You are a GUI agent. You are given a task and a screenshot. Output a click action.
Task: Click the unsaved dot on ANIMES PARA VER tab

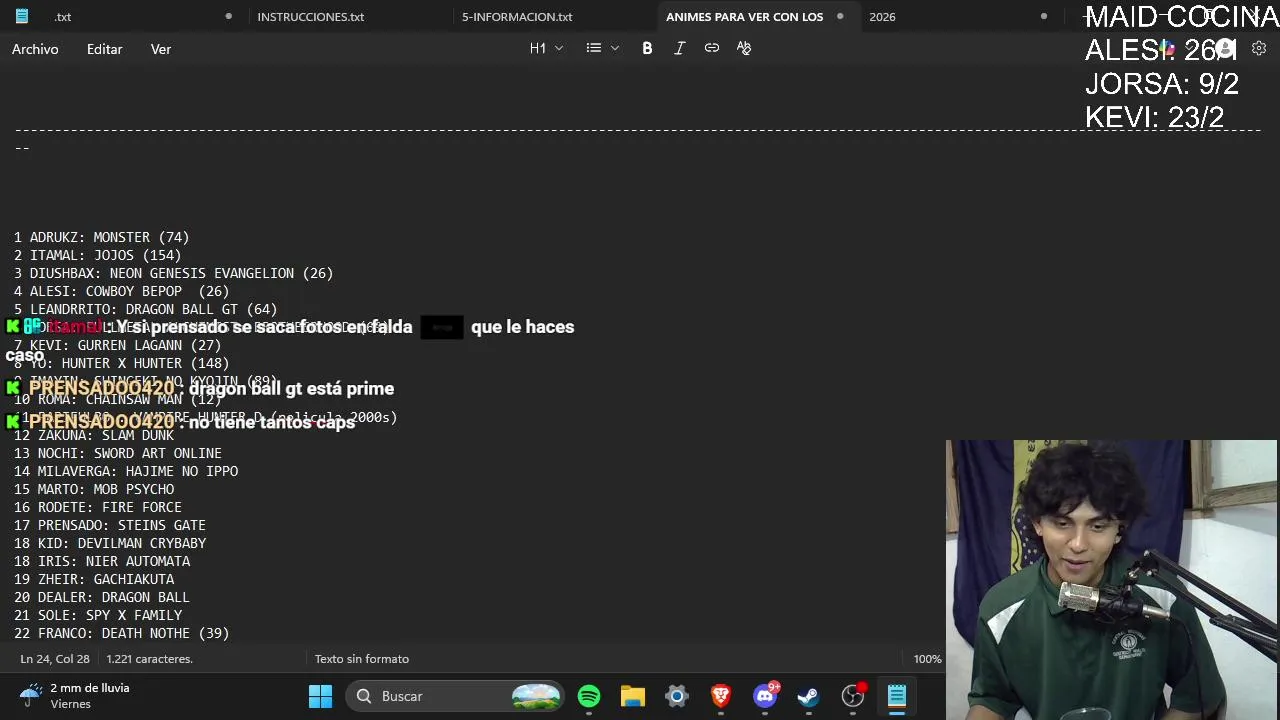tap(840, 16)
